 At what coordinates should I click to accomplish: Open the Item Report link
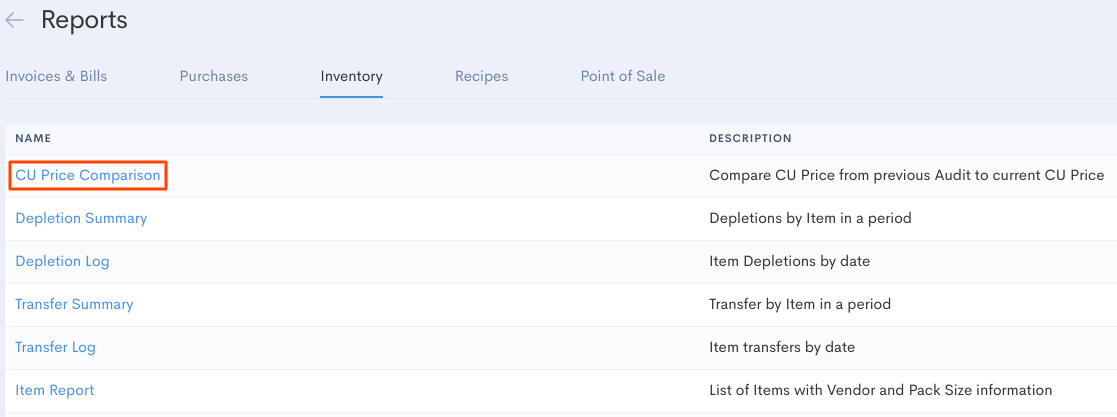(55, 390)
